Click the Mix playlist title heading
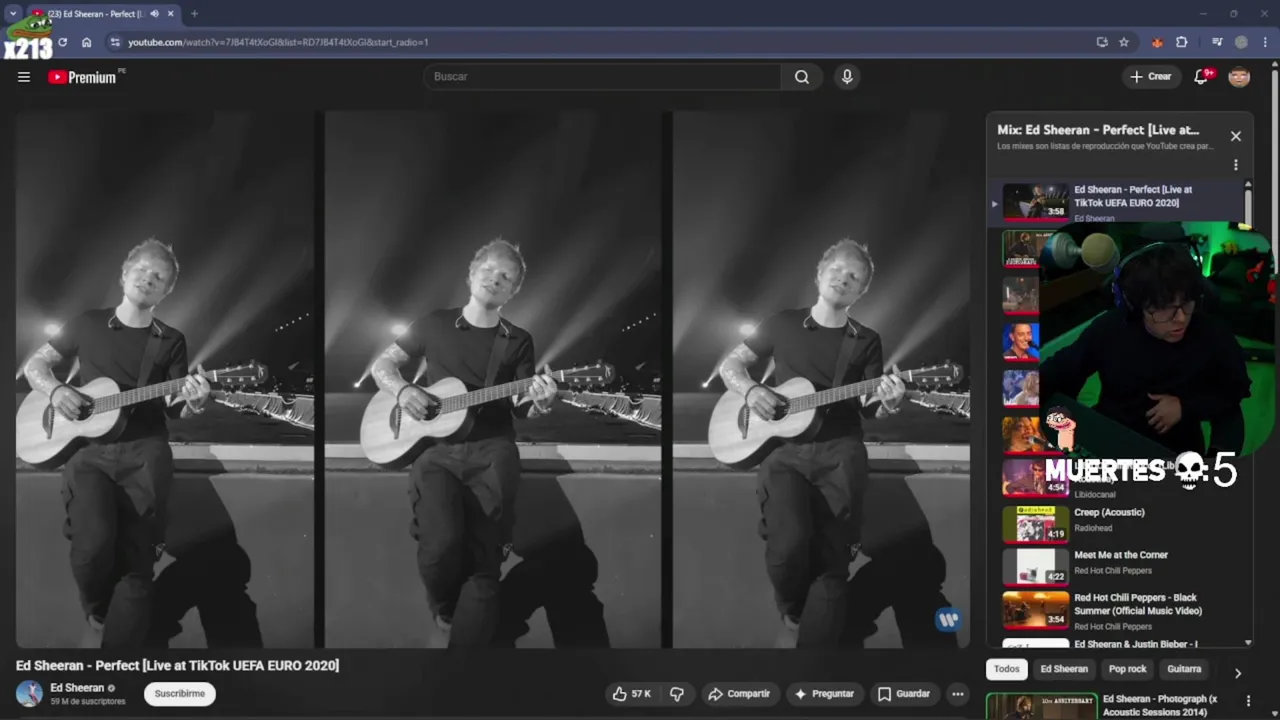The height and width of the screenshot is (720, 1280). (x=1098, y=130)
